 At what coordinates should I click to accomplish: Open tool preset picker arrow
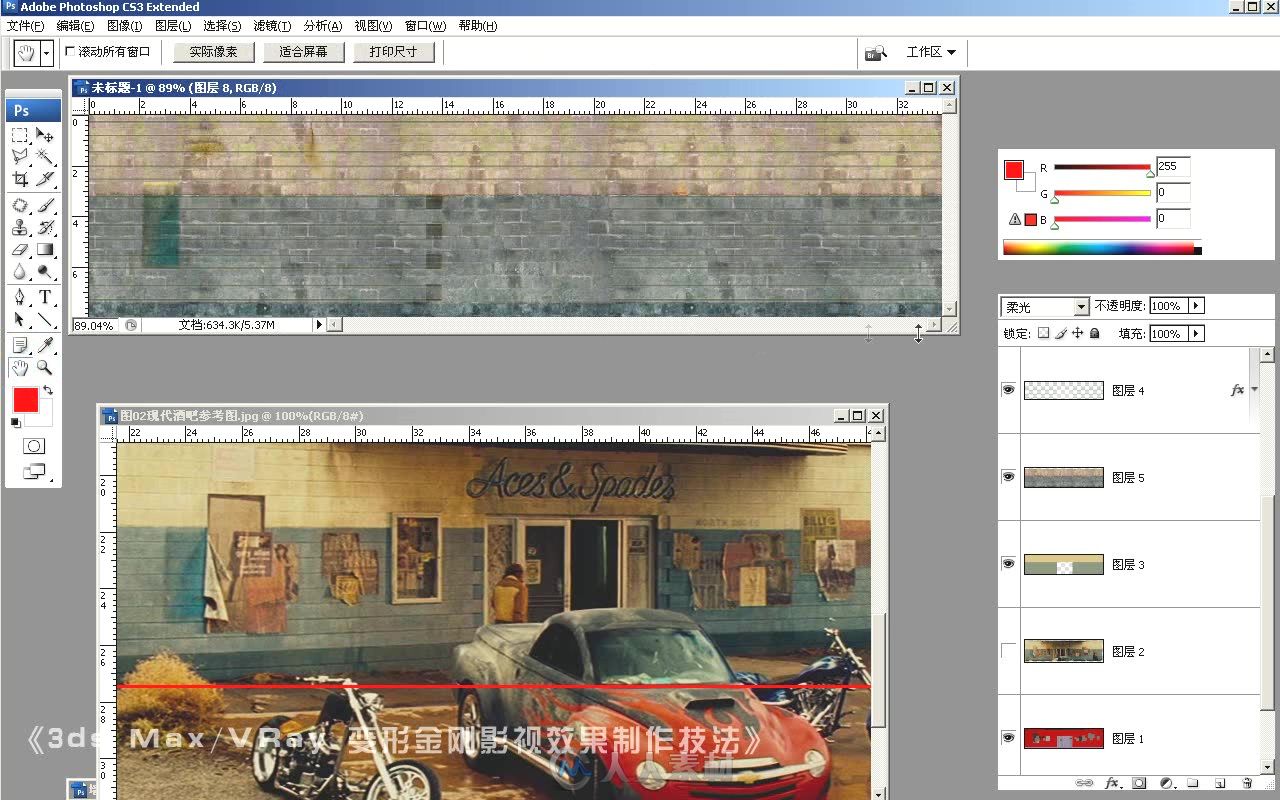click(x=47, y=52)
